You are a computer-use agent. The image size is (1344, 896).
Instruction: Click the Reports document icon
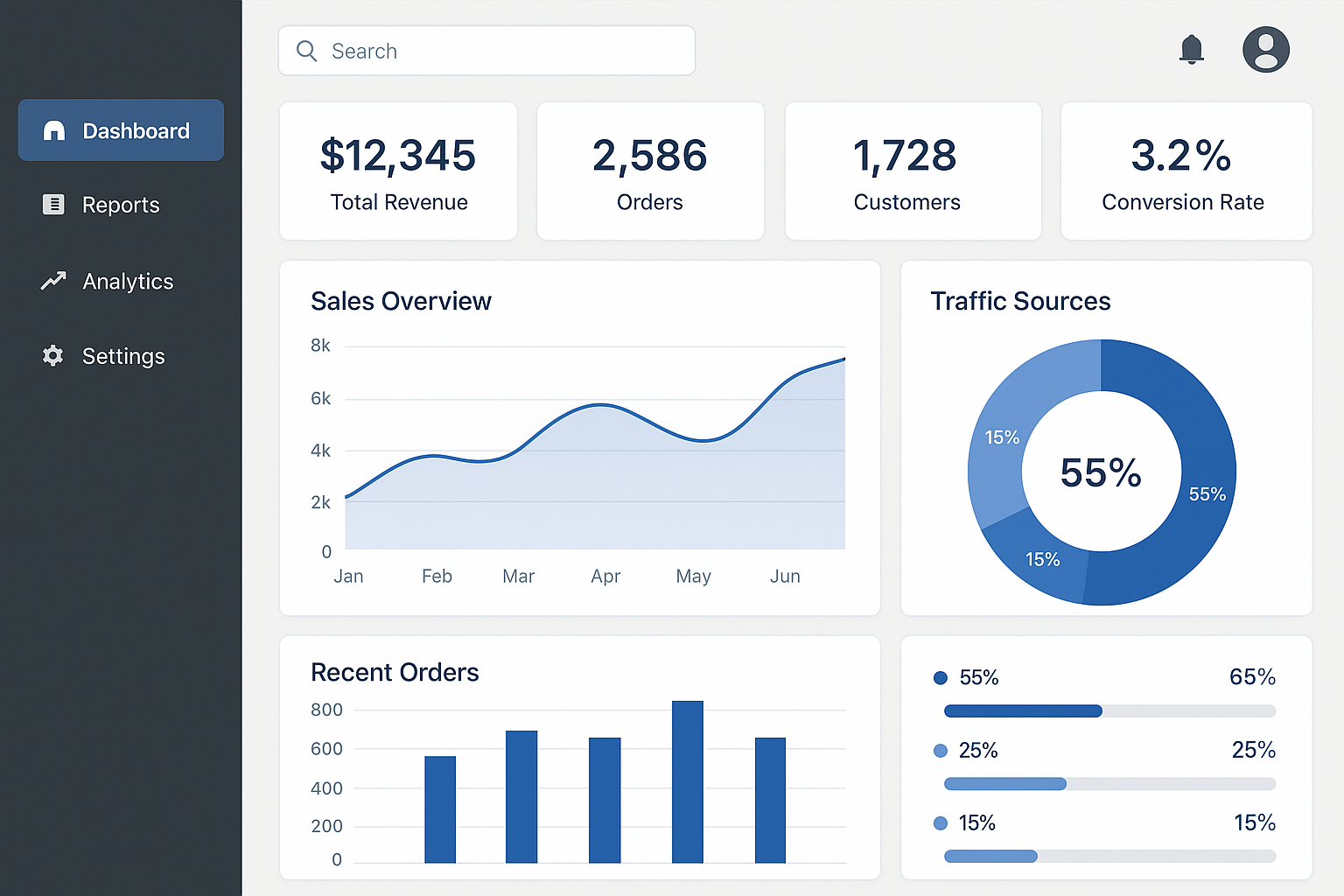pyautogui.click(x=53, y=205)
